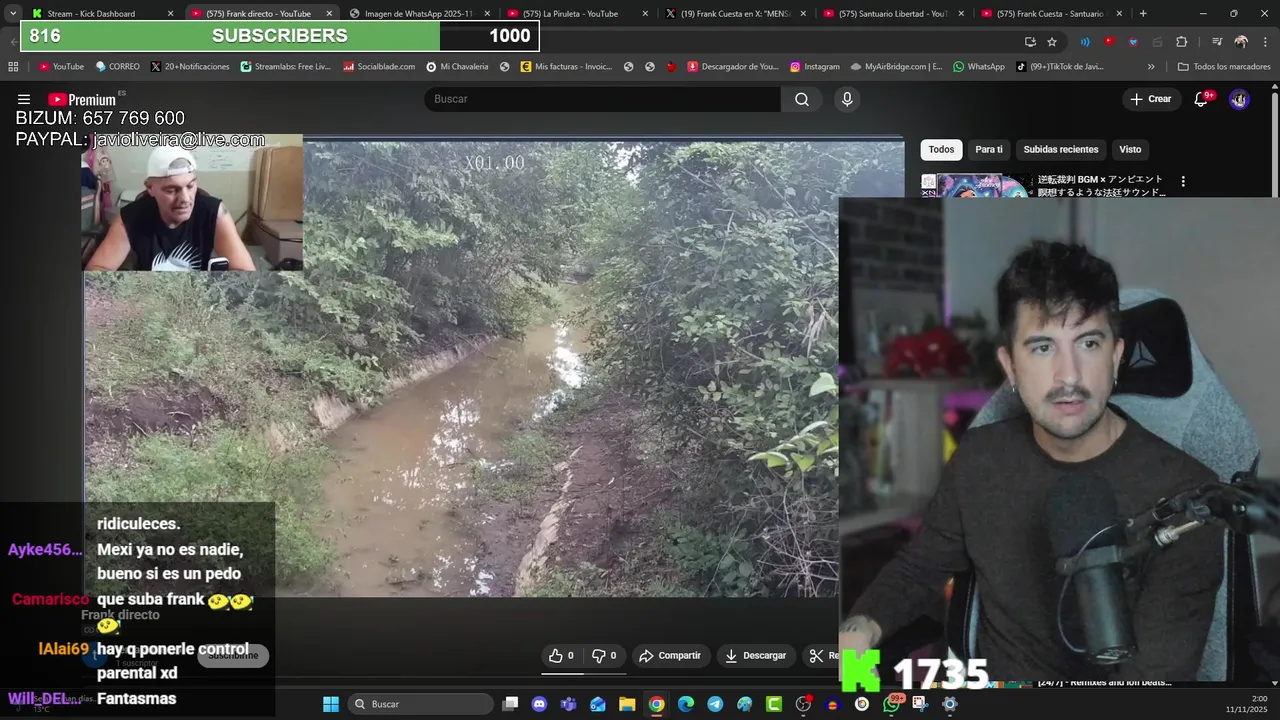Image resolution: width=1280 pixels, height=720 pixels.
Task: Click the Descargar button under the video
Action: (756, 656)
